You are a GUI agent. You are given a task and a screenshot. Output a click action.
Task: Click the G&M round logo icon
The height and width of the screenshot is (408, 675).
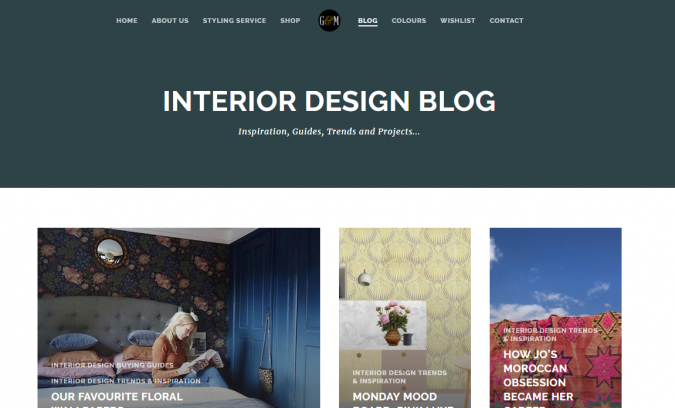329,20
